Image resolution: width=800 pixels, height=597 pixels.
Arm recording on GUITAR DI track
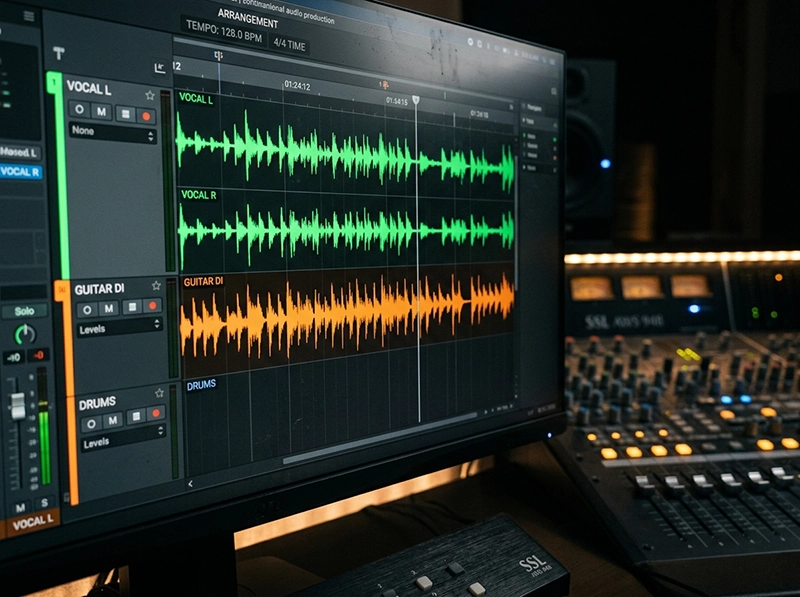153,306
